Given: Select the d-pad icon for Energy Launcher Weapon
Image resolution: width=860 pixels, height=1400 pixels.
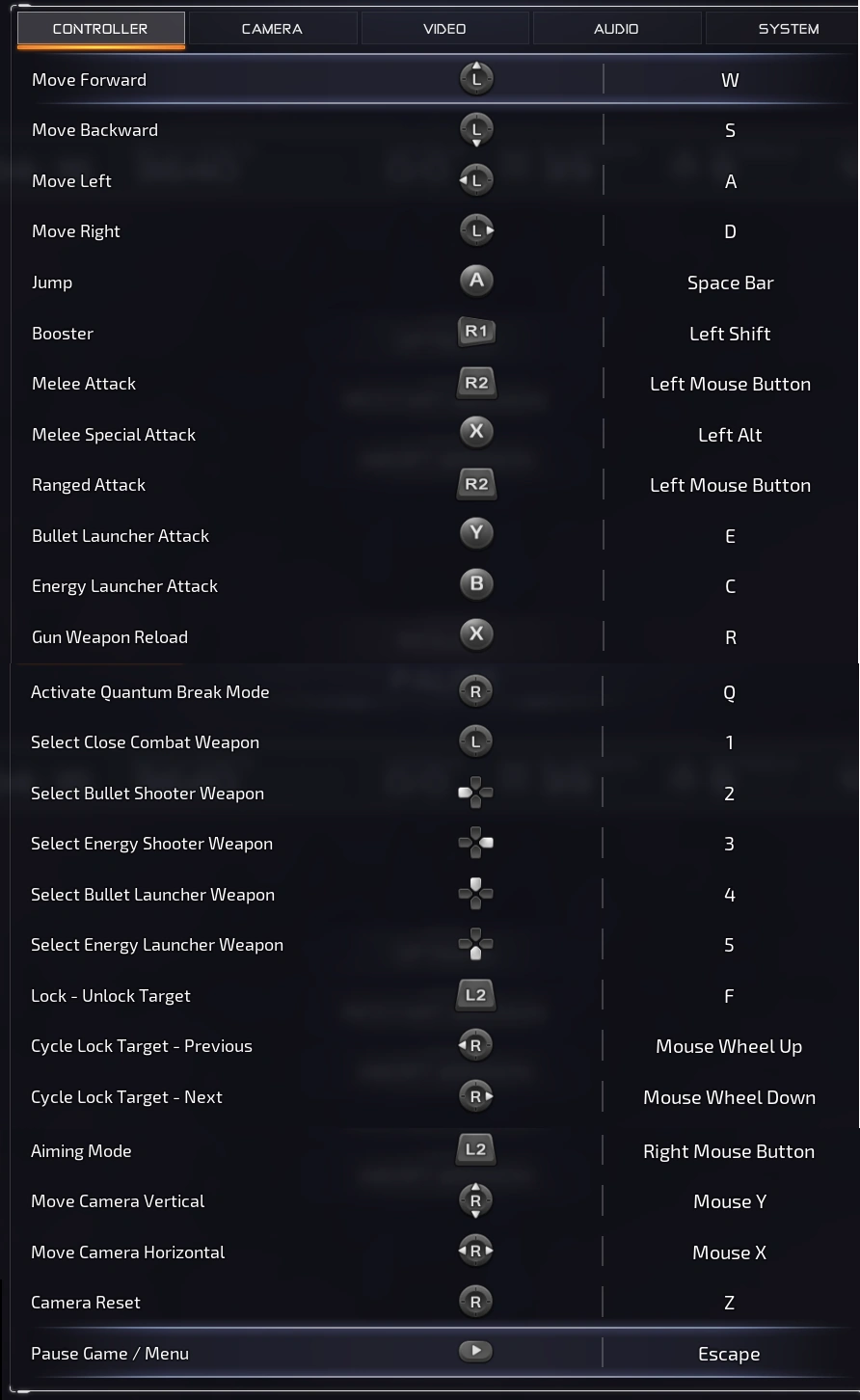Looking at the screenshot, I should click(x=475, y=944).
